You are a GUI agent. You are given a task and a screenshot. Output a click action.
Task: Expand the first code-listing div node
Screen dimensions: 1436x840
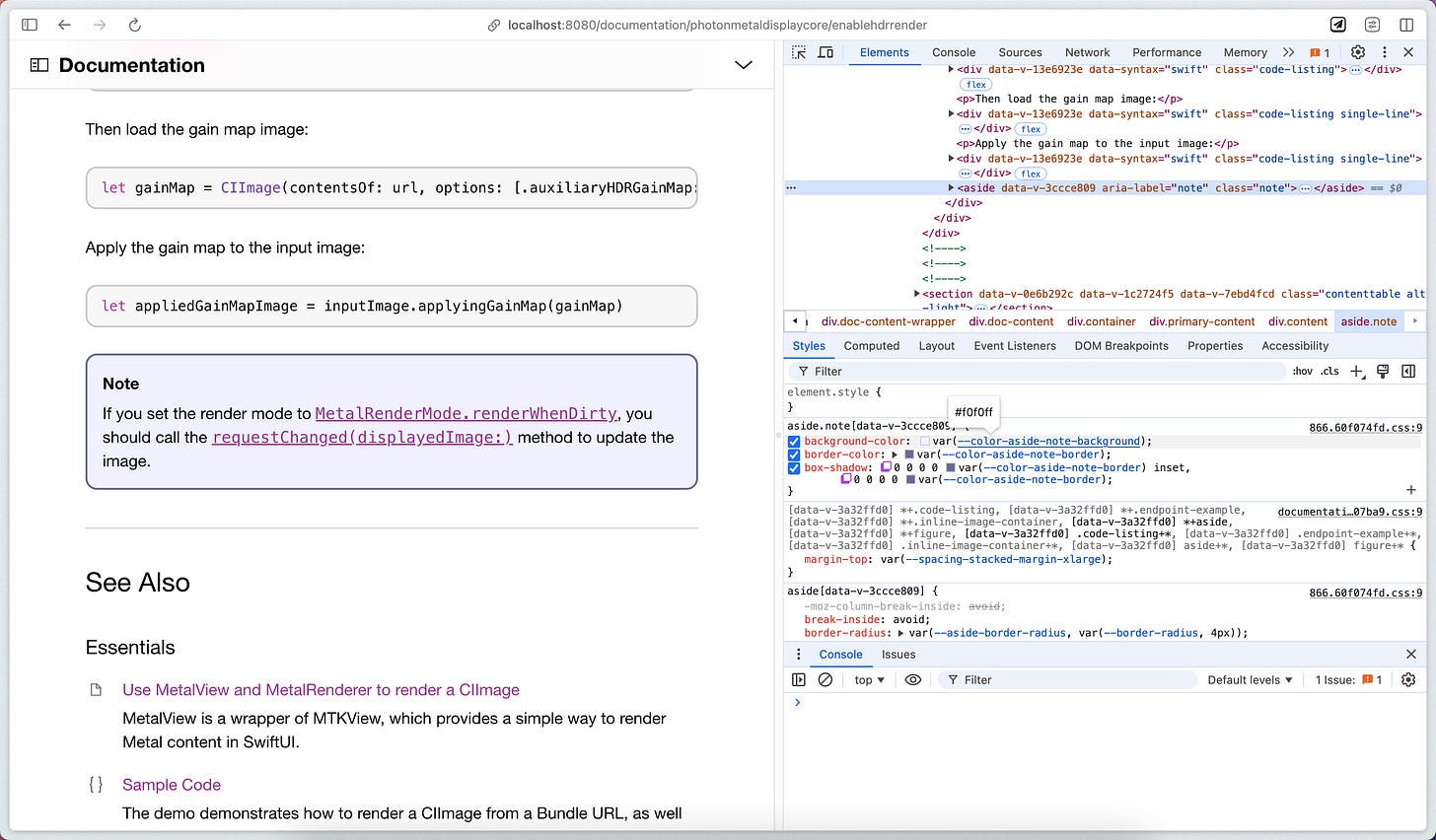pyautogui.click(x=951, y=69)
